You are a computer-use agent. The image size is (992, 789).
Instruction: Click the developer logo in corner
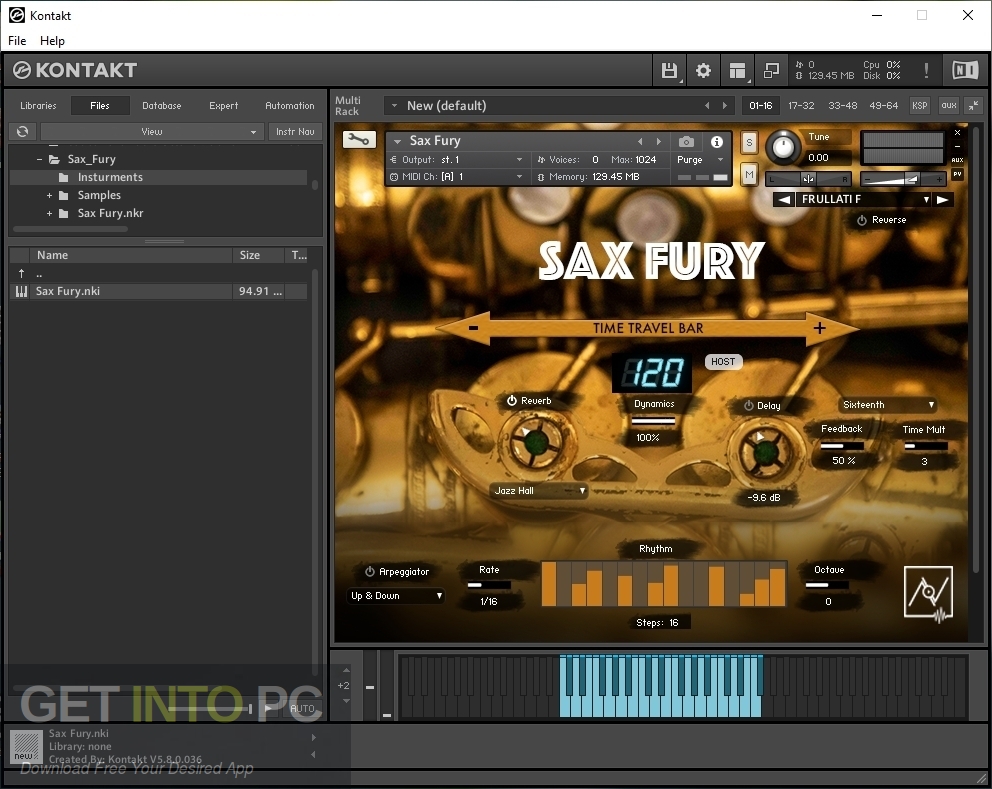click(x=928, y=593)
